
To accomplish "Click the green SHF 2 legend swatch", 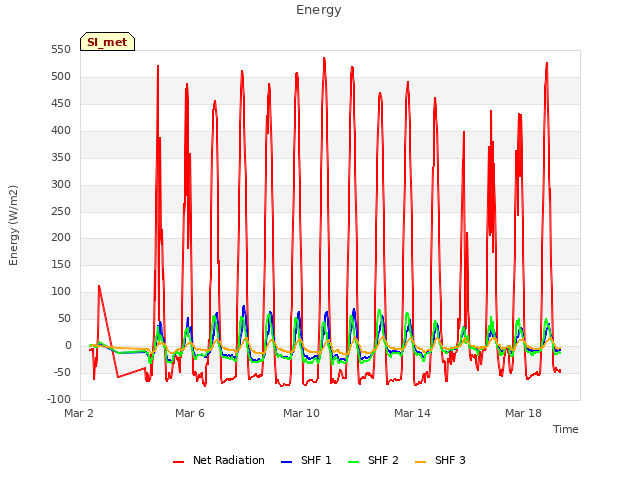I will (353, 462).
